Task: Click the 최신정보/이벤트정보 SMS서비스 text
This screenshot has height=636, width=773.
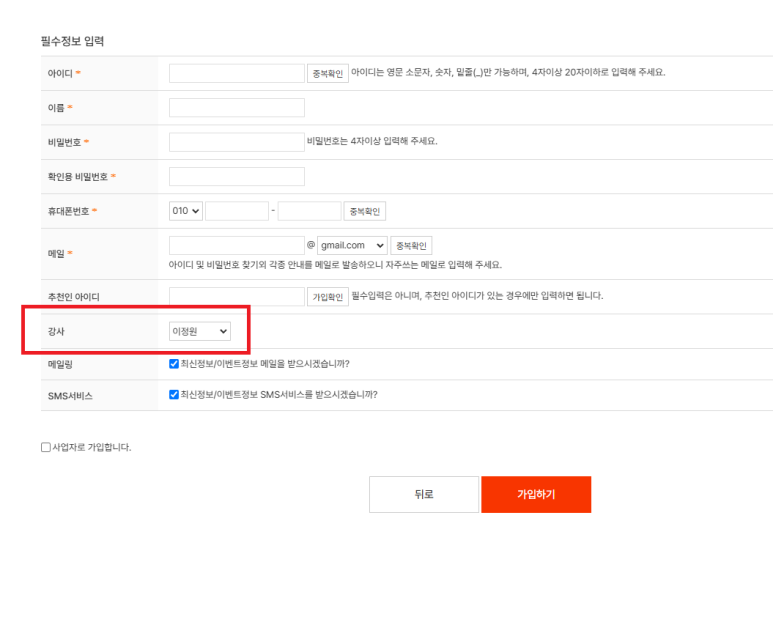Action: (279, 394)
